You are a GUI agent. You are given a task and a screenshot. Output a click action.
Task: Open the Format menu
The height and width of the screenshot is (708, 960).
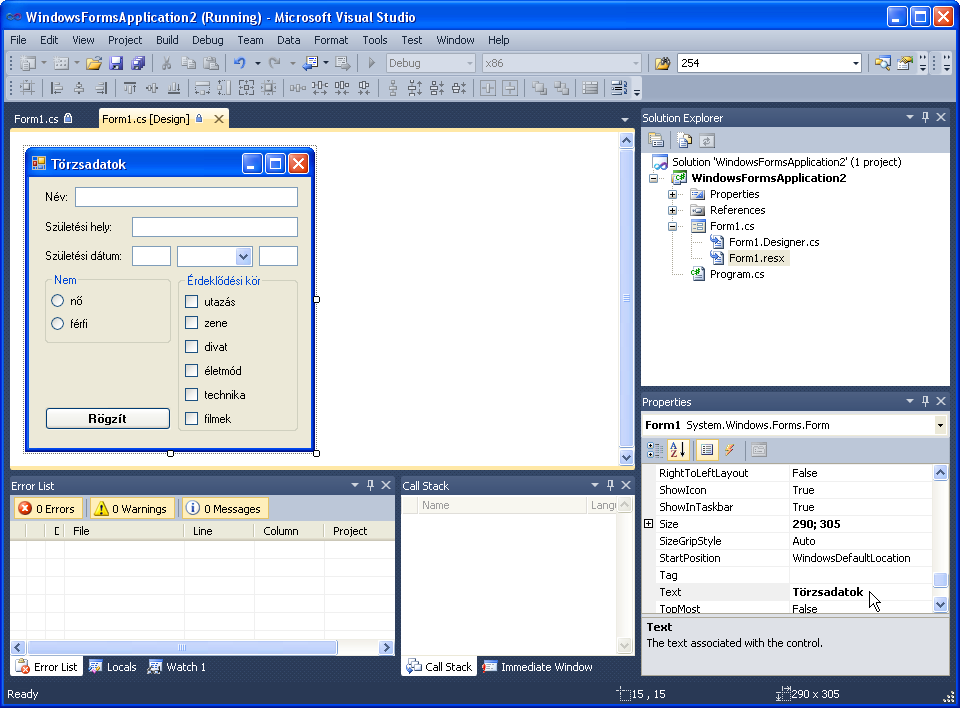pos(331,40)
